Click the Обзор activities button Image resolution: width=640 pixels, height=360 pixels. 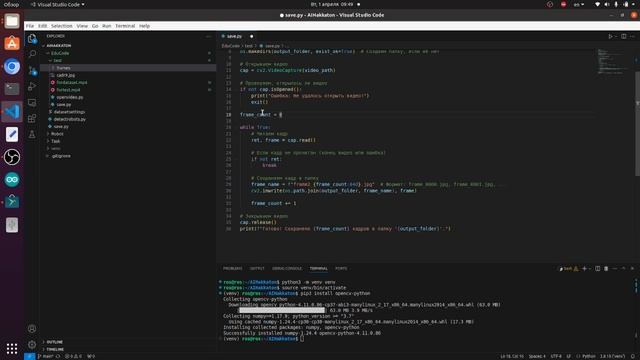pos(11,4)
